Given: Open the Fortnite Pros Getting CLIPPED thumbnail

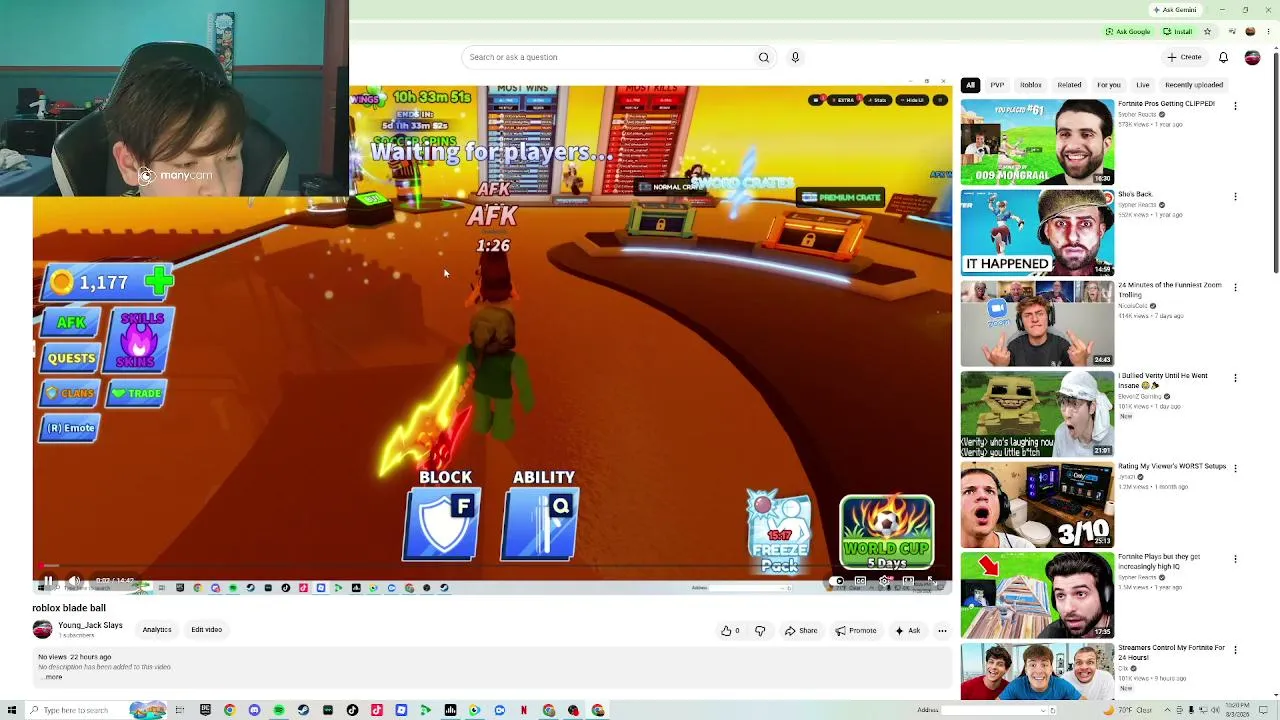Looking at the screenshot, I should click(x=1037, y=142).
